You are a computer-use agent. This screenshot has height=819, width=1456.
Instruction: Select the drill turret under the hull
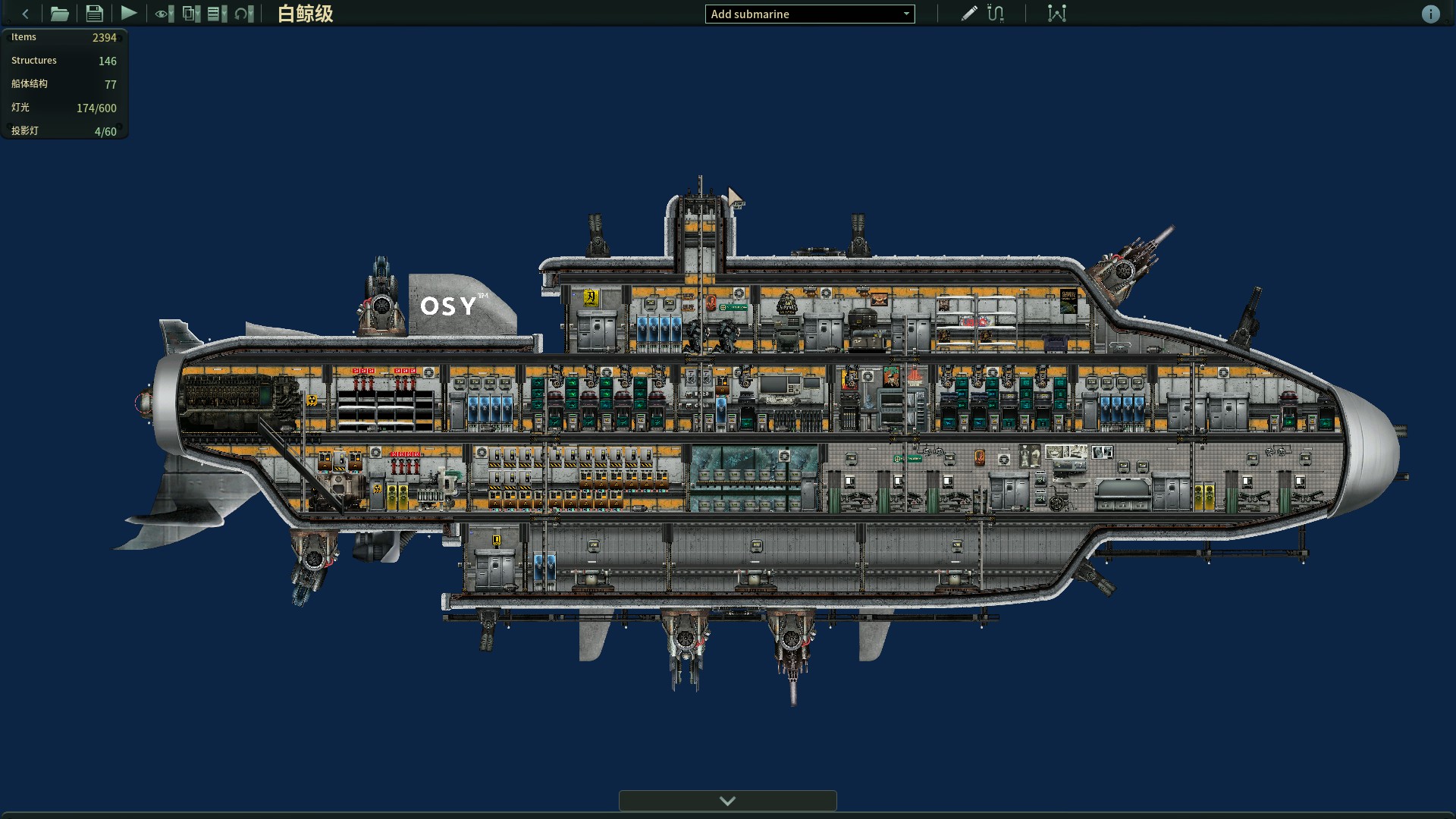pos(791,654)
